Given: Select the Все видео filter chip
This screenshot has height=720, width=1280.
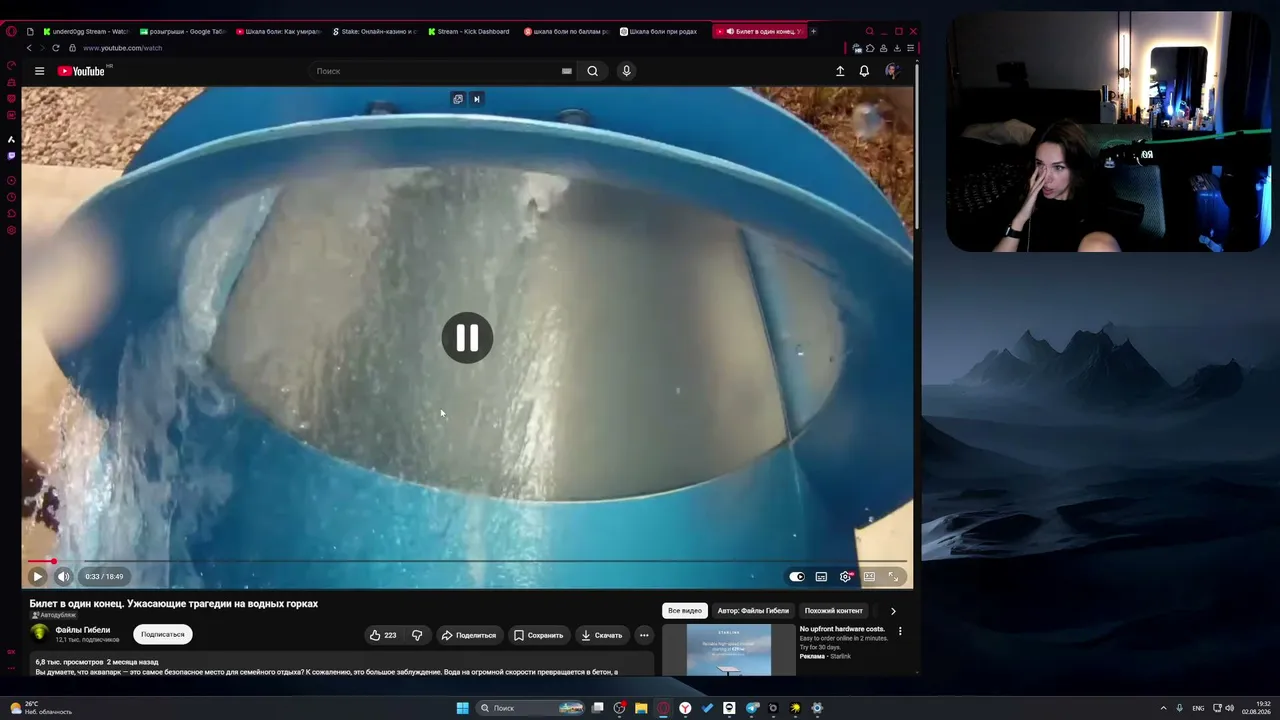Looking at the screenshot, I should 685,611.
